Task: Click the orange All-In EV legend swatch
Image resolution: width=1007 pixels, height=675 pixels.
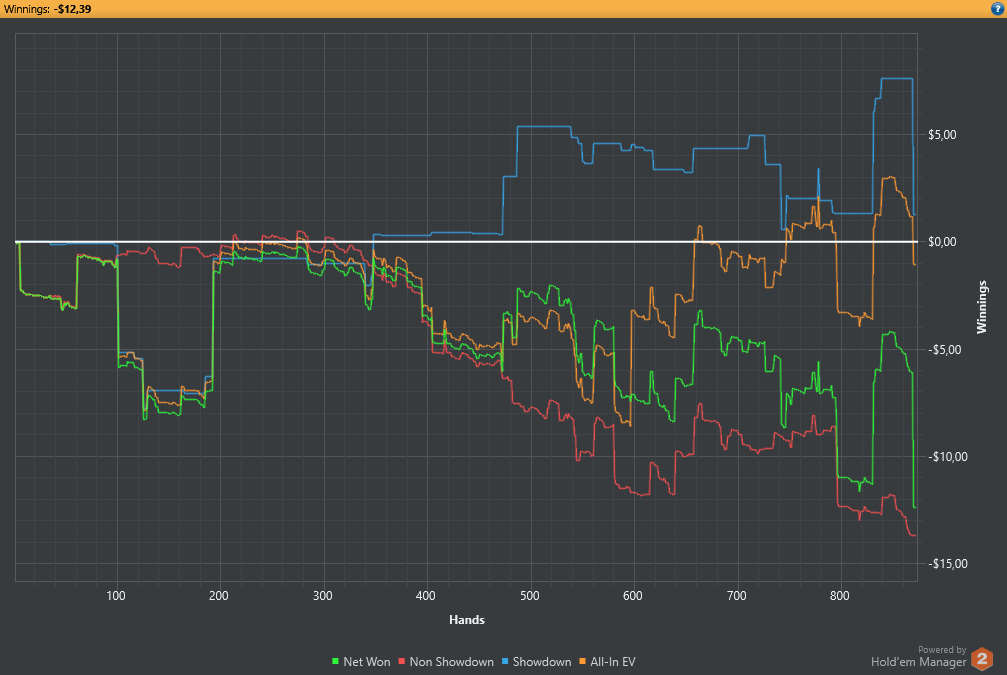Action: click(582, 662)
